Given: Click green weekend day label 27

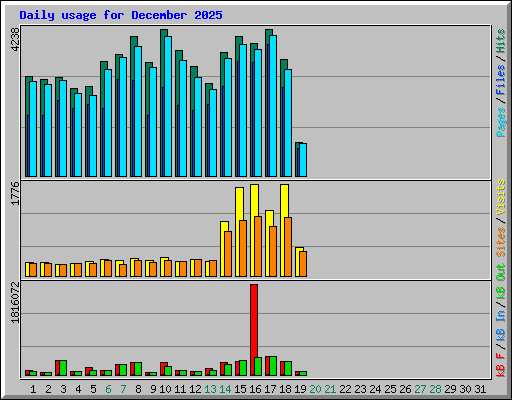Looking at the screenshot, I should 420,389.
